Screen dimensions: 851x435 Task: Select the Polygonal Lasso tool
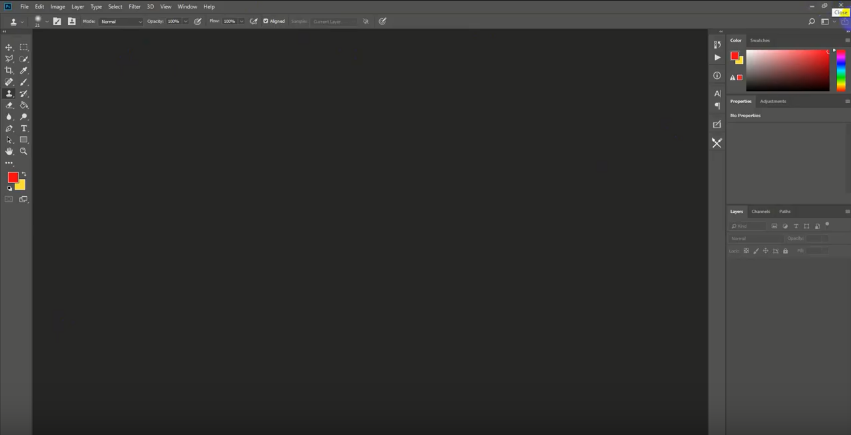point(9,59)
